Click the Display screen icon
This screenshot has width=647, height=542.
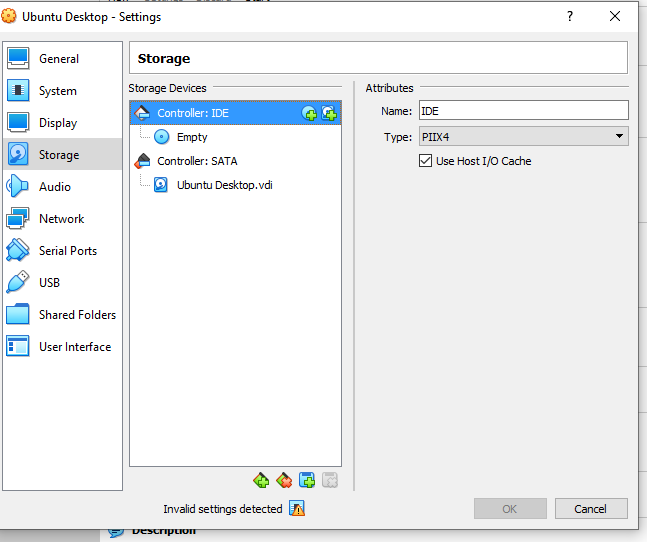tap(18, 122)
